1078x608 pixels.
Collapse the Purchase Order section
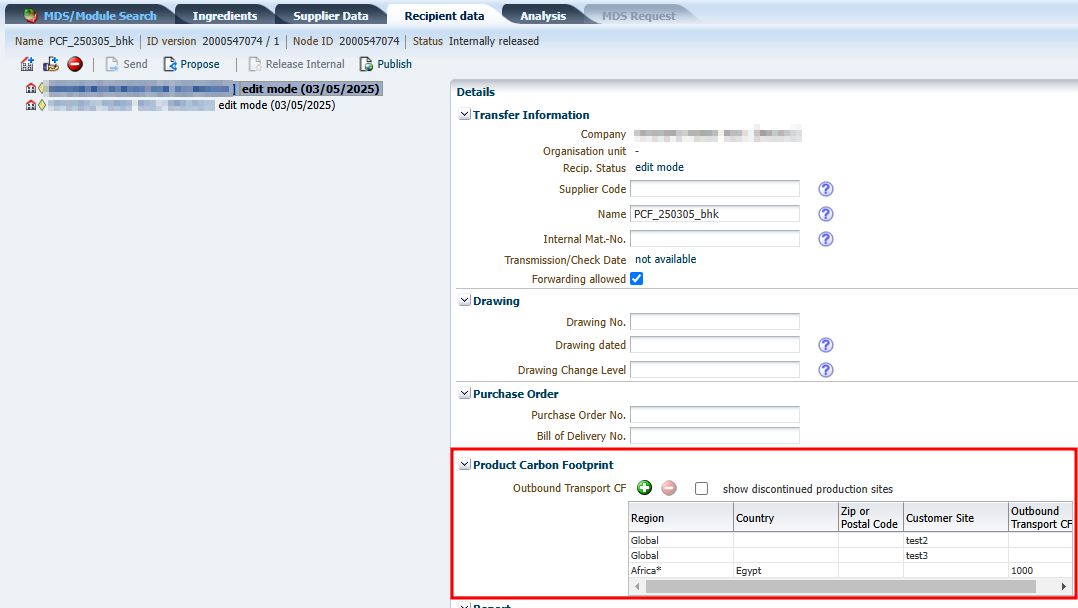tap(465, 393)
